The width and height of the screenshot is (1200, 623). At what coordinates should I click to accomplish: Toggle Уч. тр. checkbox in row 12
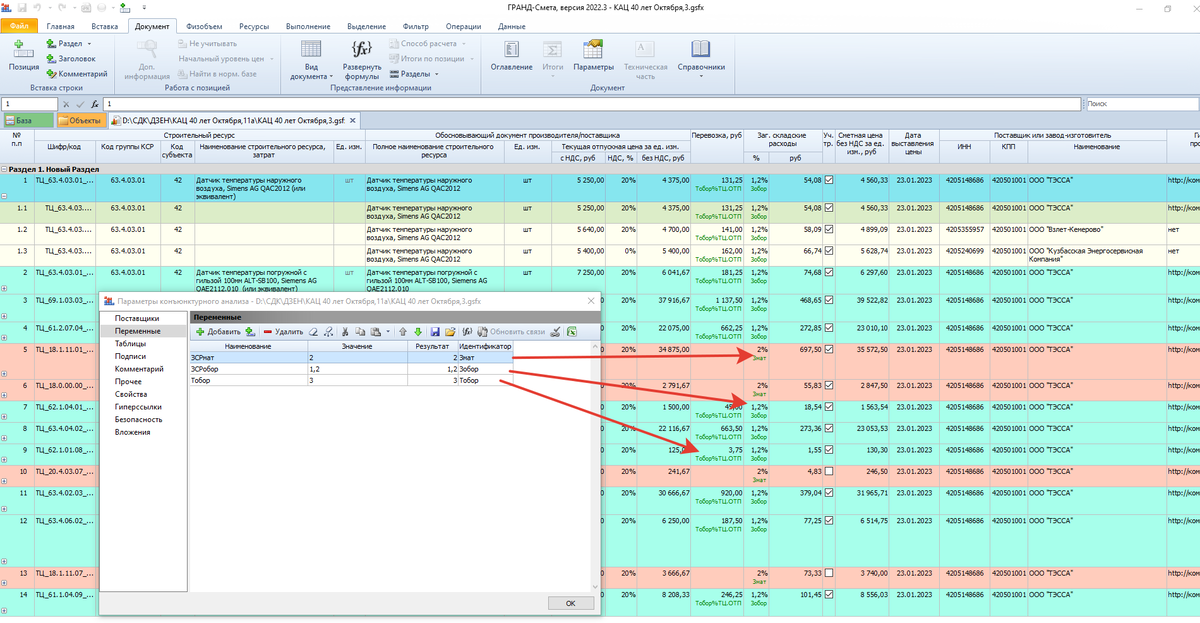pyautogui.click(x=828, y=521)
